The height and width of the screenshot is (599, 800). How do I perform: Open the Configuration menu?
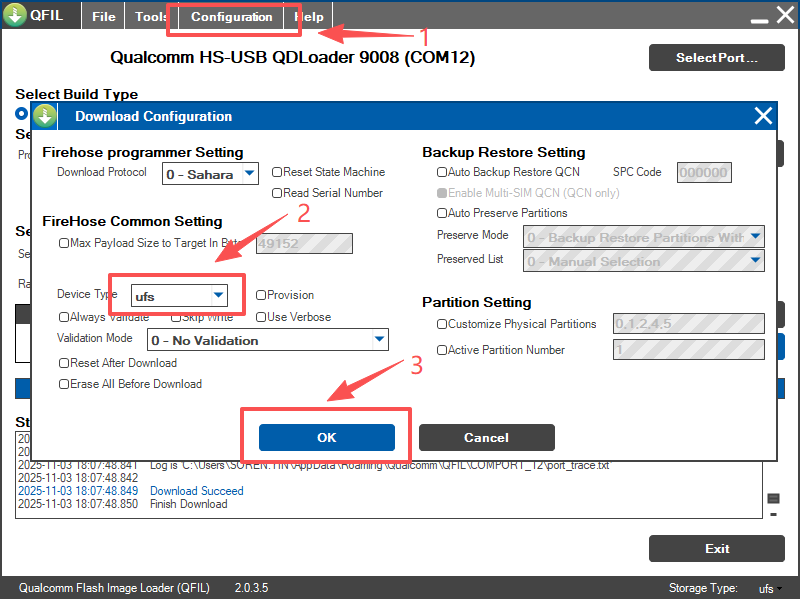click(231, 17)
